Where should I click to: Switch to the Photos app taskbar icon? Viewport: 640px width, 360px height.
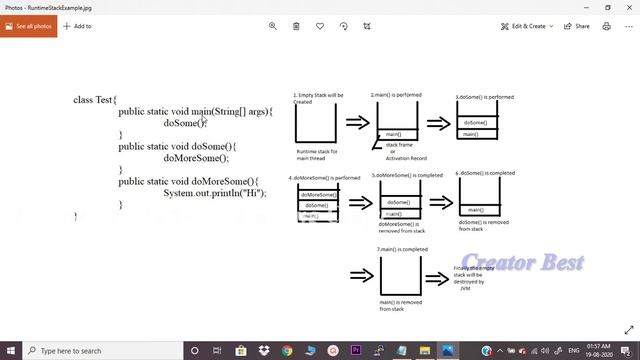(448, 351)
